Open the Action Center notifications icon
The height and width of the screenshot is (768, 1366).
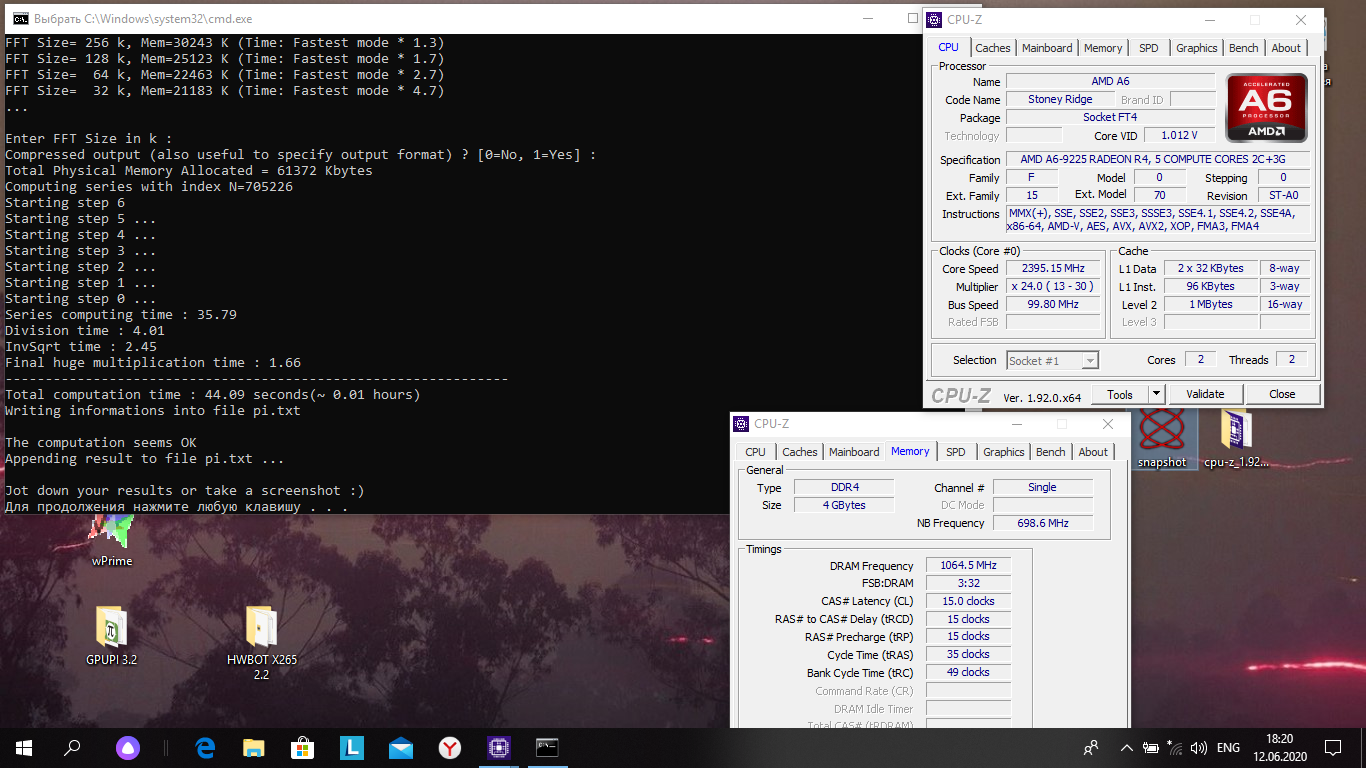(x=1332, y=747)
